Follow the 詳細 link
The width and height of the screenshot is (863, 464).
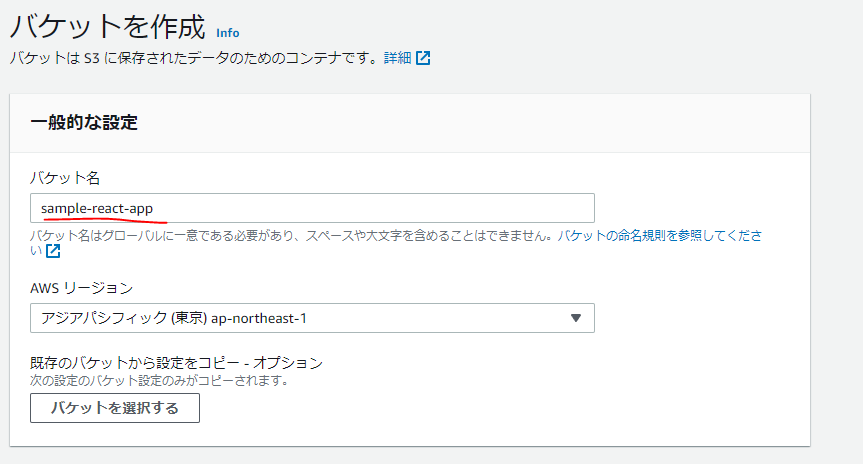pyautogui.click(x=397, y=58)
